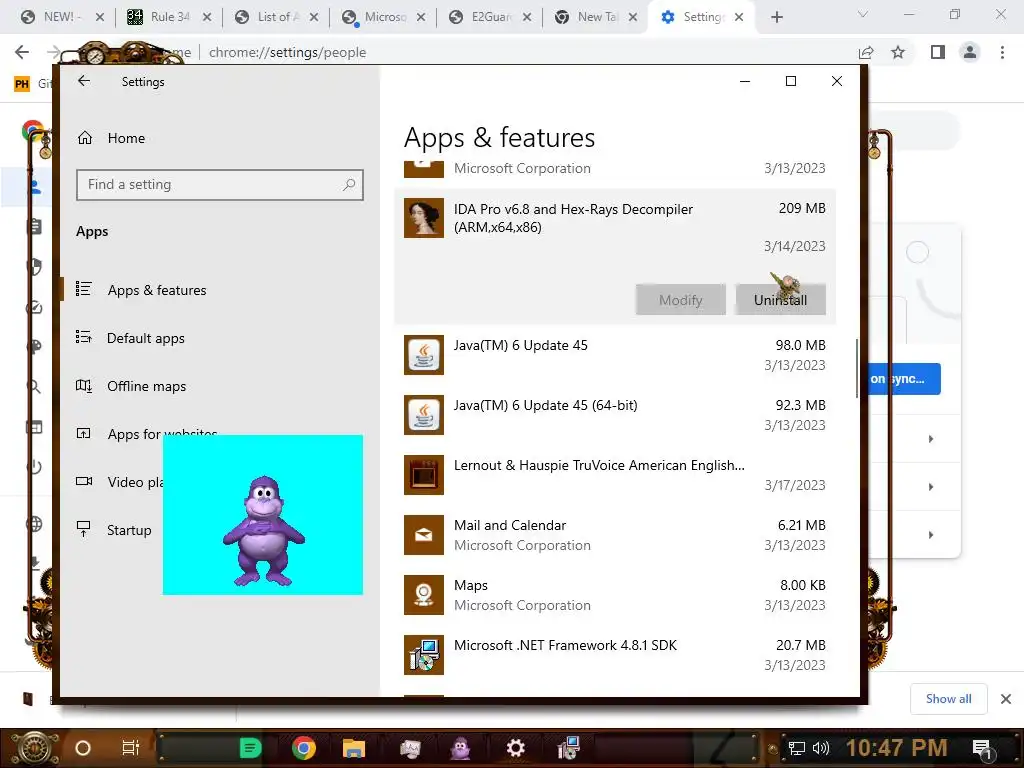Open Cortana circle on taskbar
Screen dimensions: 1024x768
[x=83, y=748]
